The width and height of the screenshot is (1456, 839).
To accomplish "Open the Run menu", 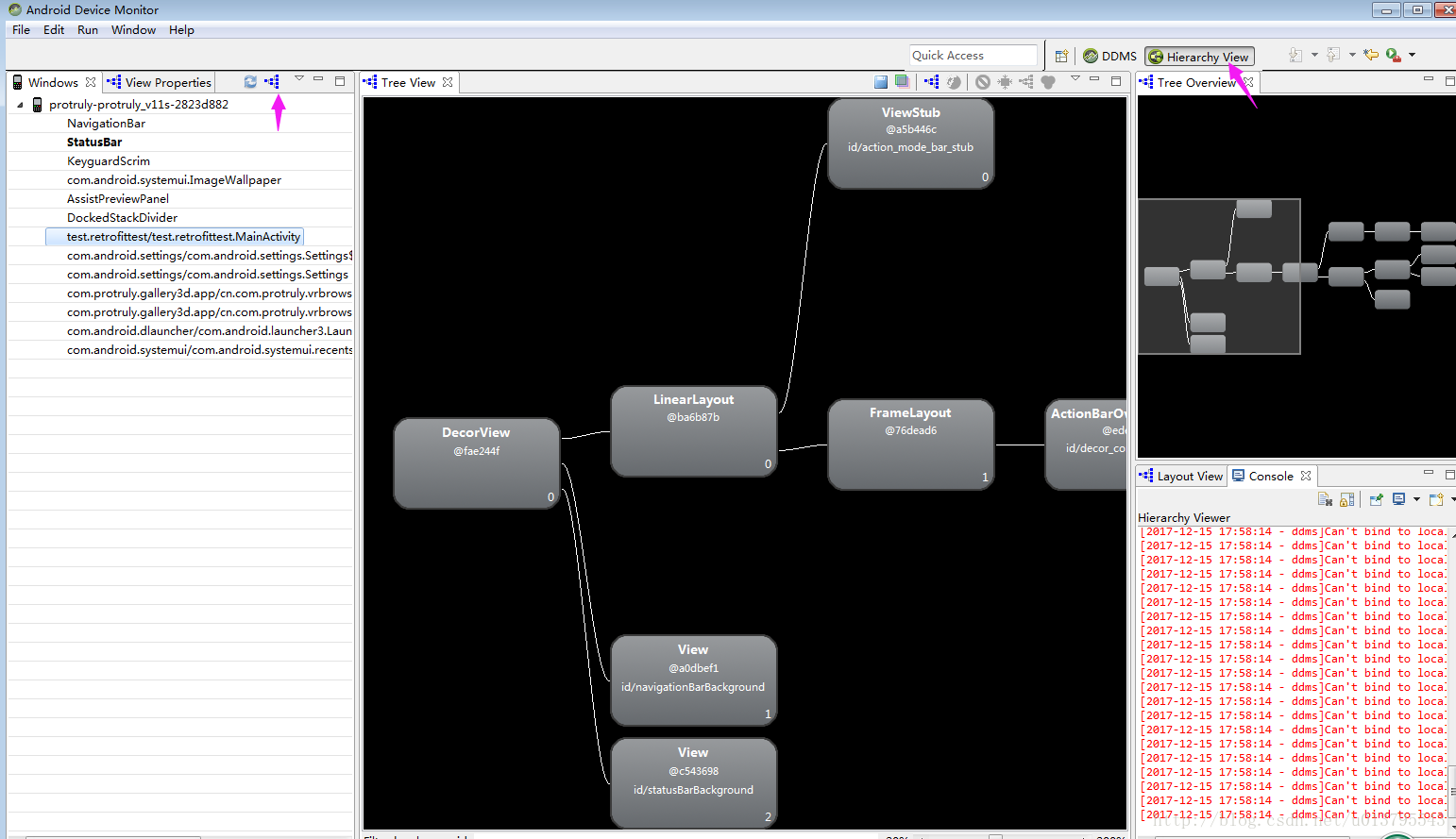I will 88,29.
